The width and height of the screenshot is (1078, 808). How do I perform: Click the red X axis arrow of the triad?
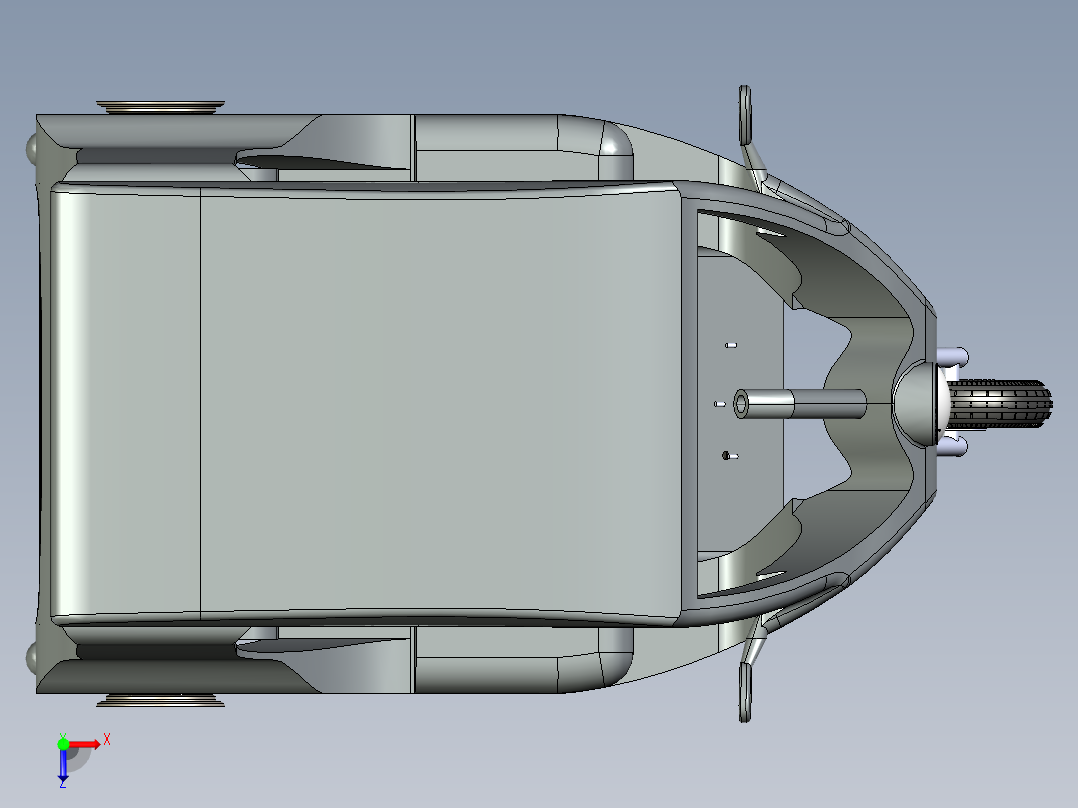tap(85, 744)
